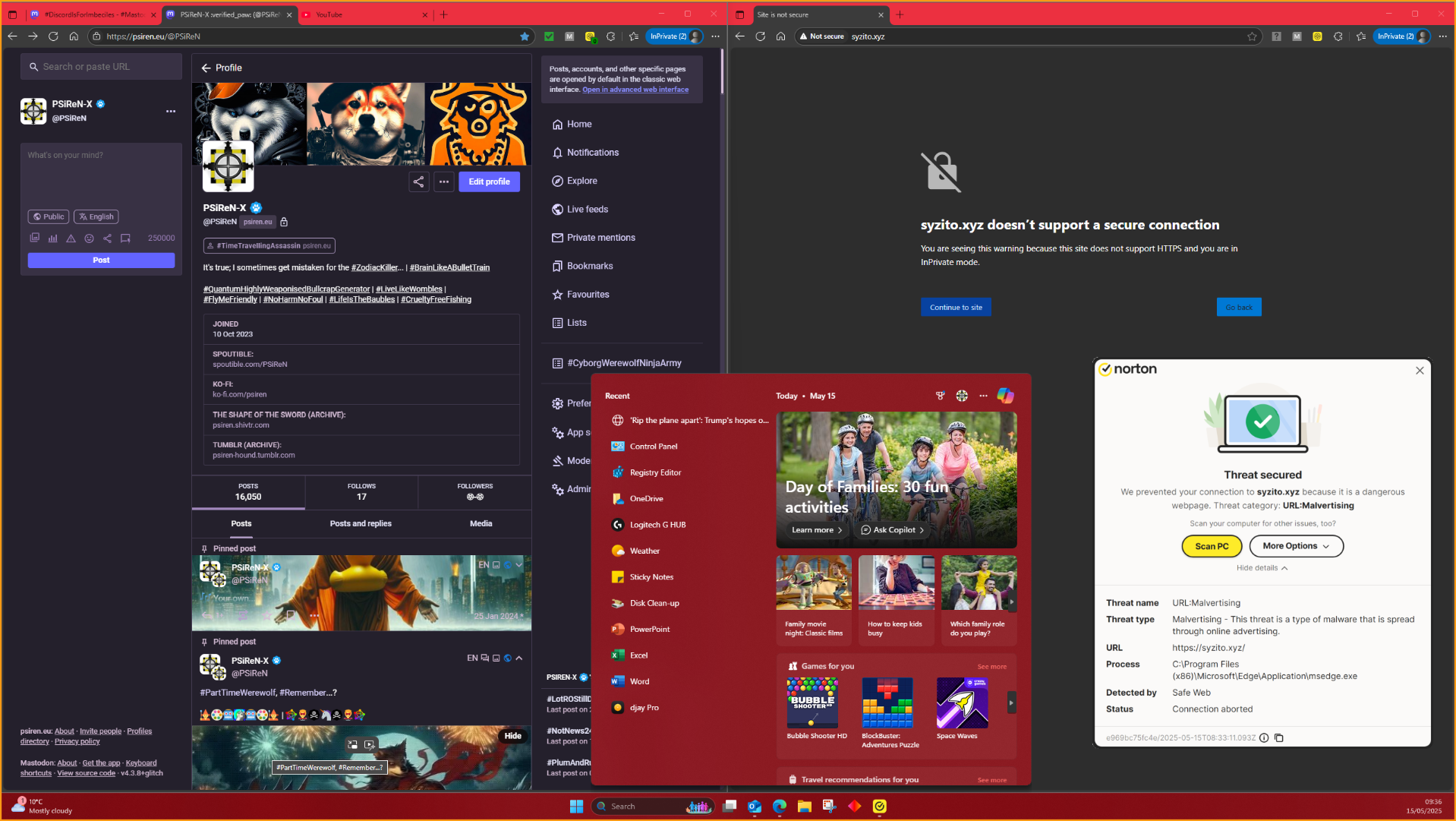The height and width of the screenshot is (821, 1456).
Task: Open the #CyborgWerewolfNinjaArmy list
Action: pos(616,363)
